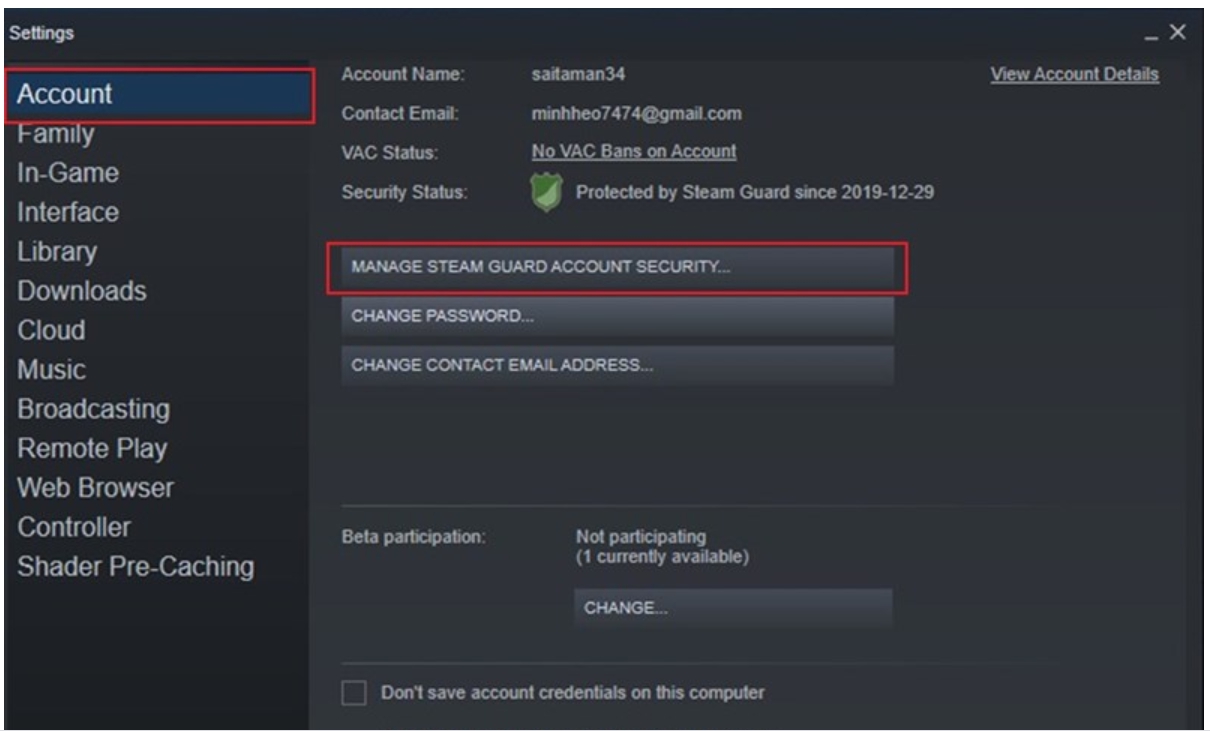The height and width of the screenshot is (731, 1210).
Task: Go to Remote Play settings
Action: coord(92,449)
